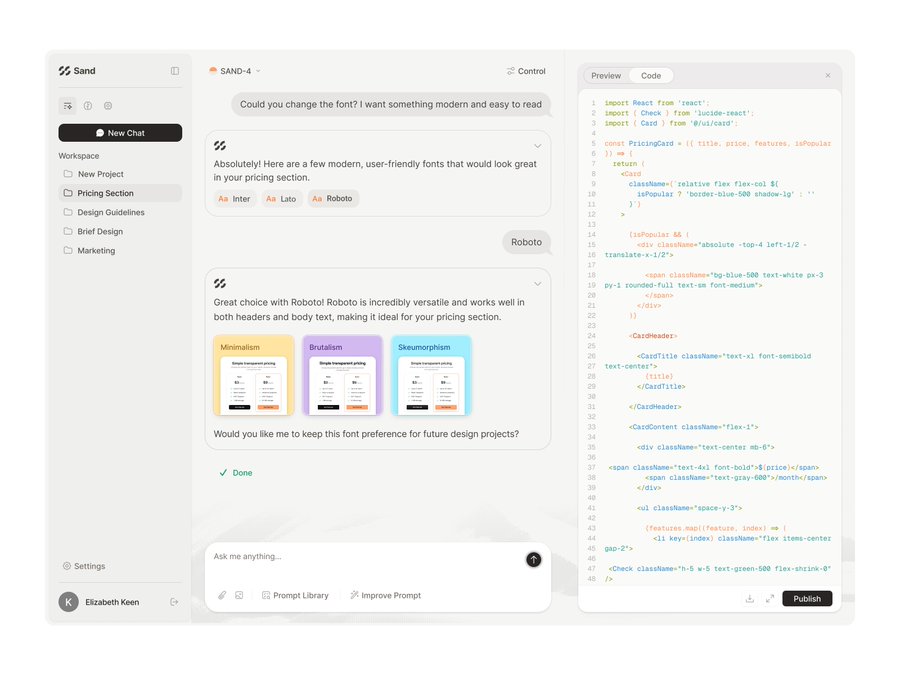Open the Control options
900x675 pixels.
[x=526, y=71]
